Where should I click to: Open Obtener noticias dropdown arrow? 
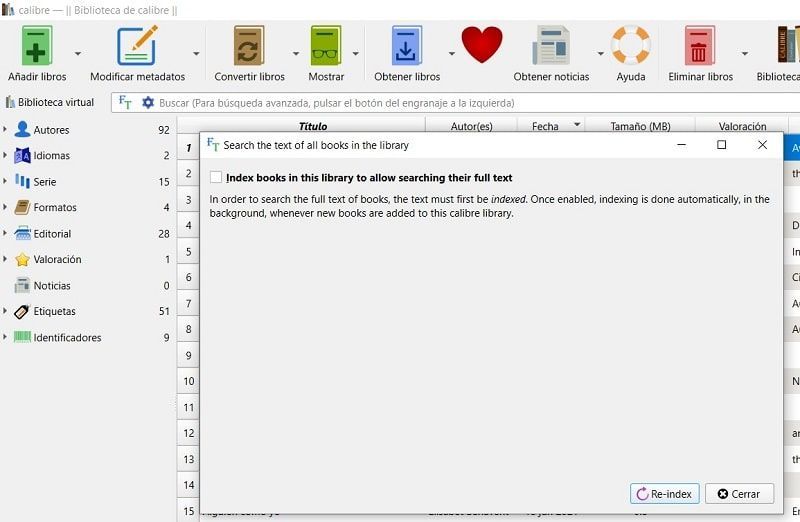point(601,53)
